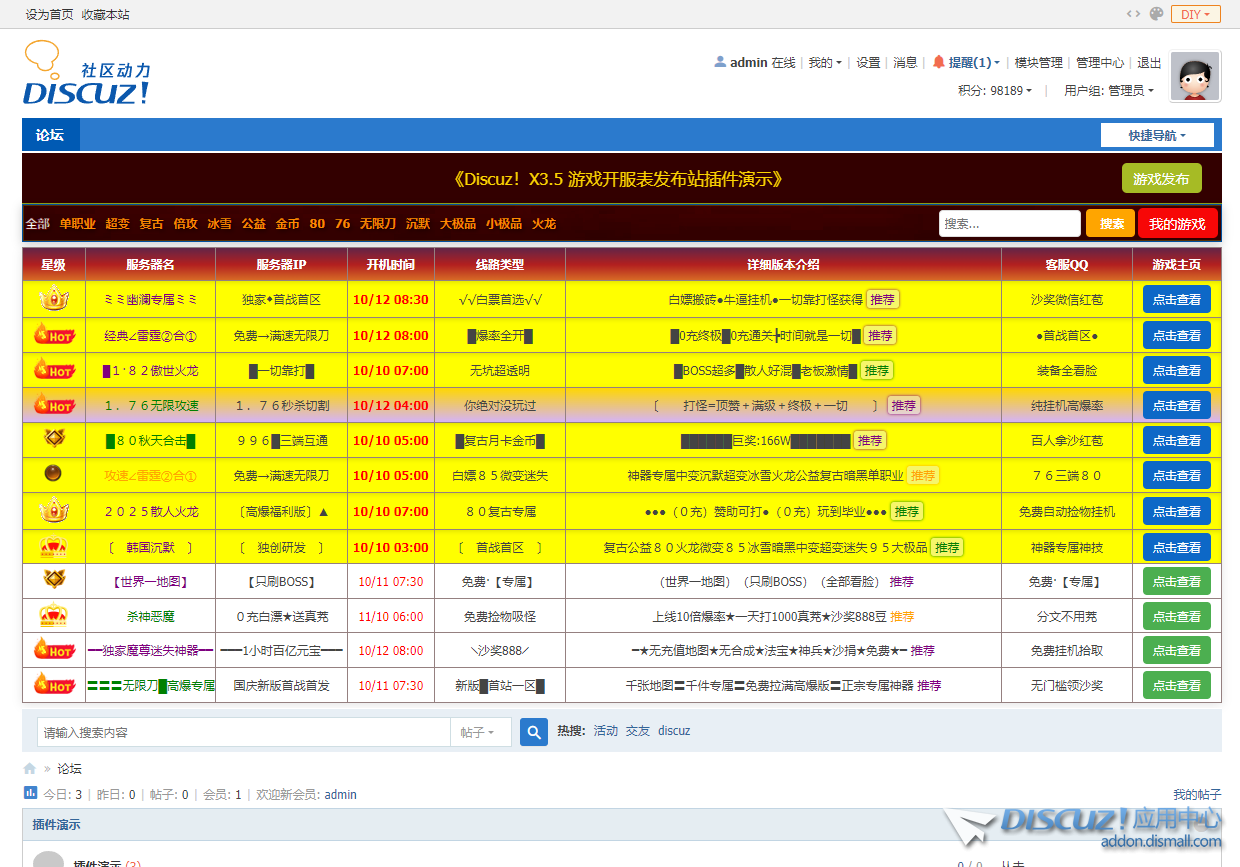Click new member admin link
Viewport: 1240px width, 867px height.
pyautogui.click(x=340, y=795)
